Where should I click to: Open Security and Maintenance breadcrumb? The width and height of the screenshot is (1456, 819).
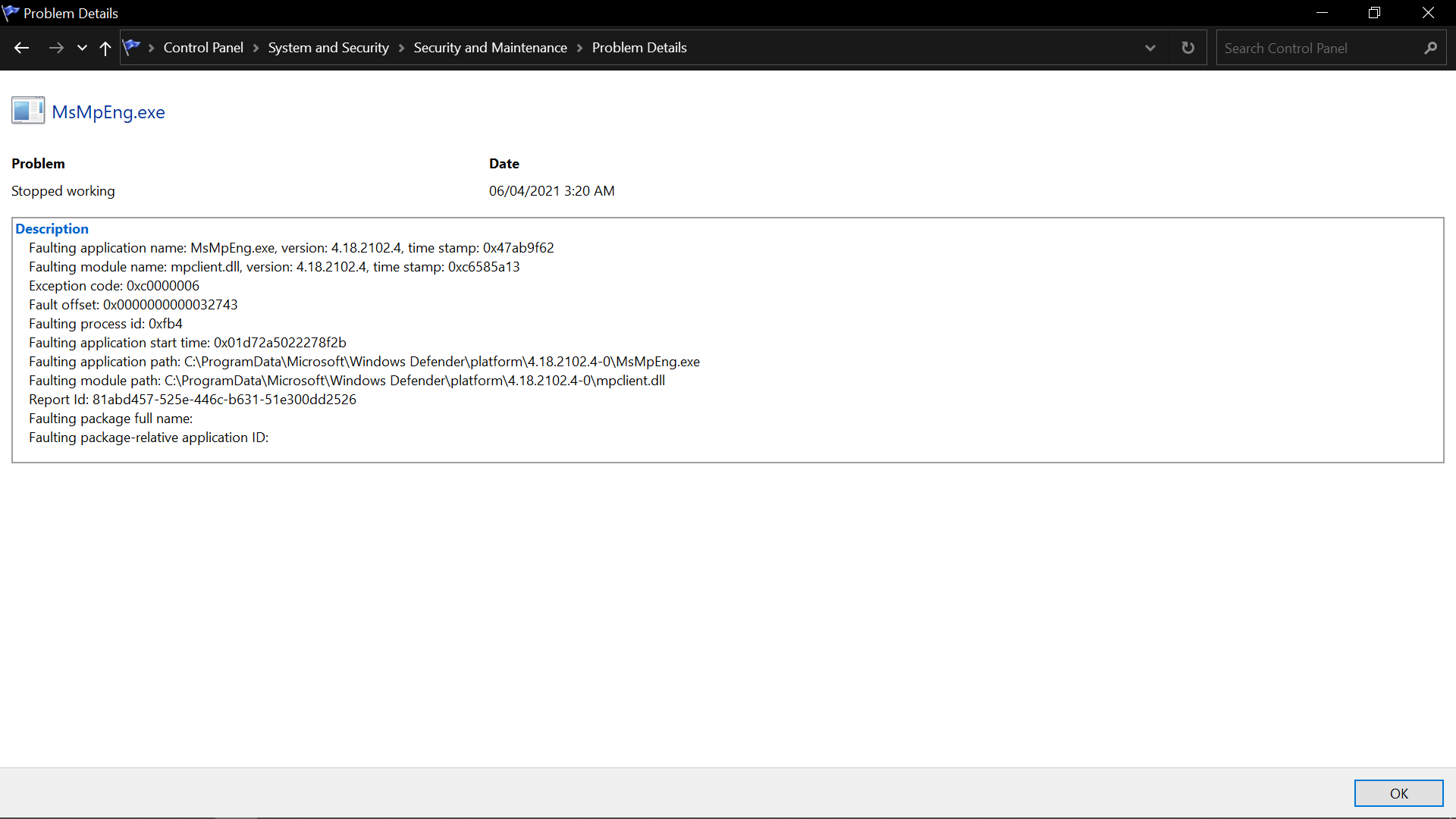pos(490,48)
